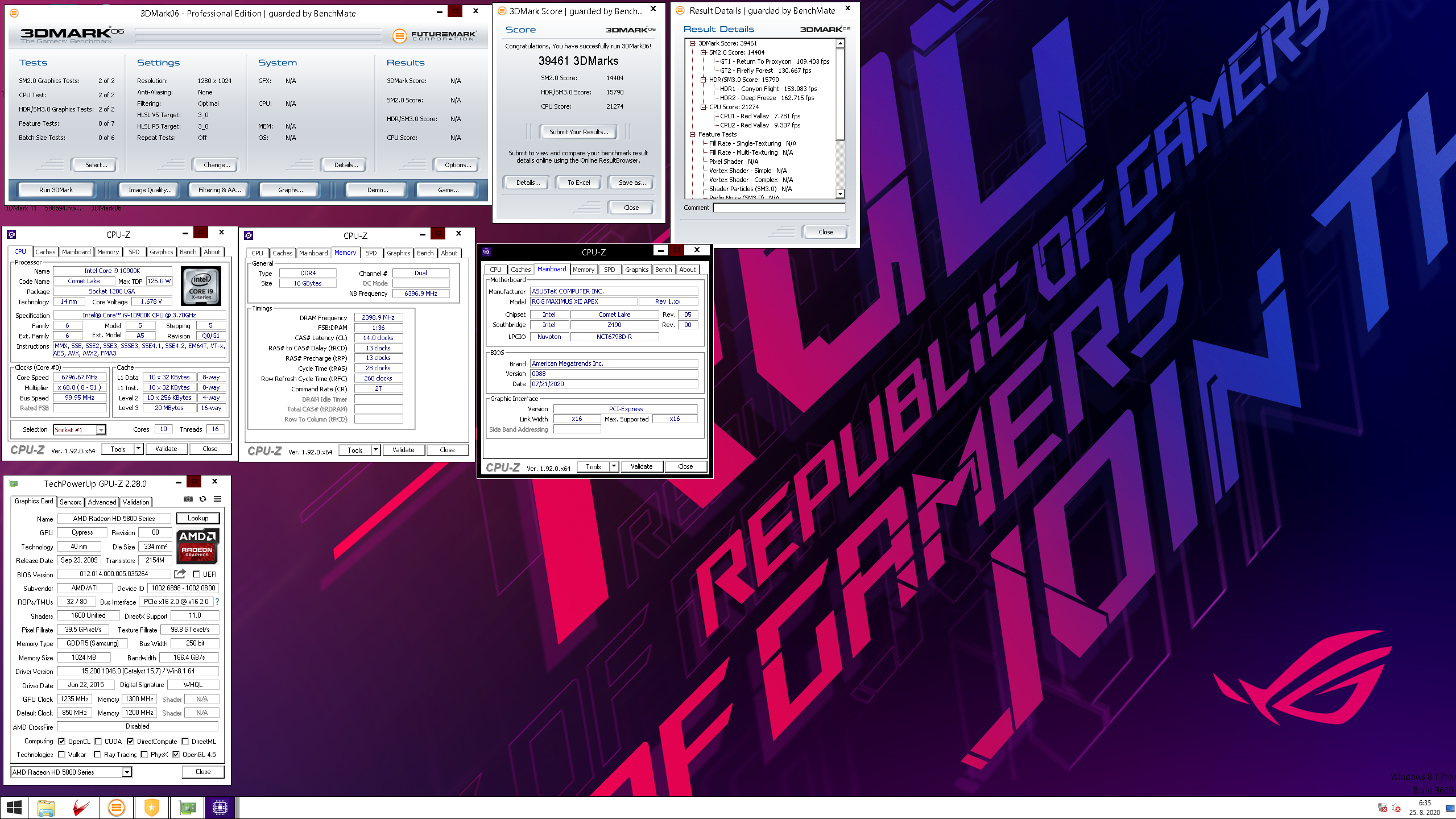The image size is (1456, 819).
Task: Click GPU-Z title bar icon
Action: click(x=14, y=483)
